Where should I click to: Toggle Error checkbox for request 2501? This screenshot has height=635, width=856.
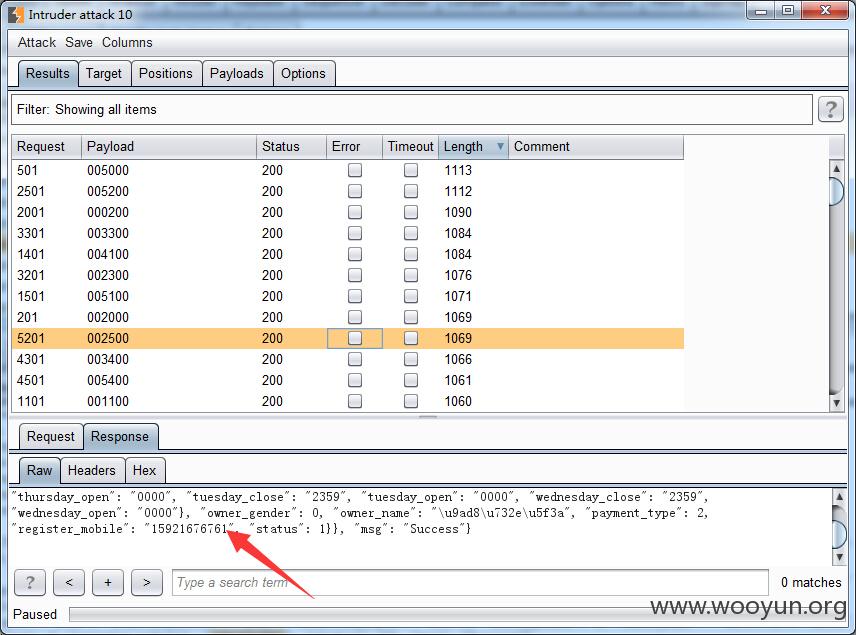coord(355,191)
